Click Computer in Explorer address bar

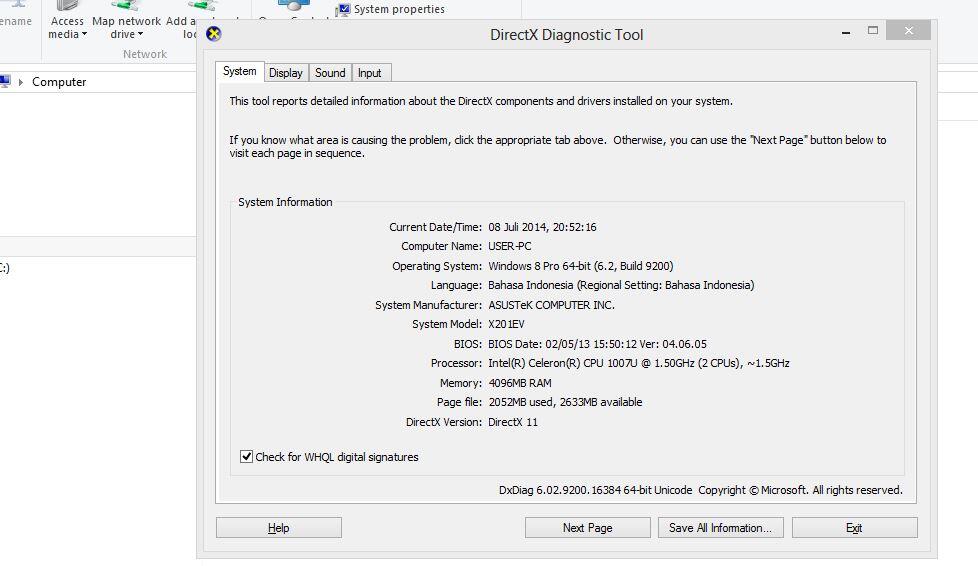click(x=59, y=82)
